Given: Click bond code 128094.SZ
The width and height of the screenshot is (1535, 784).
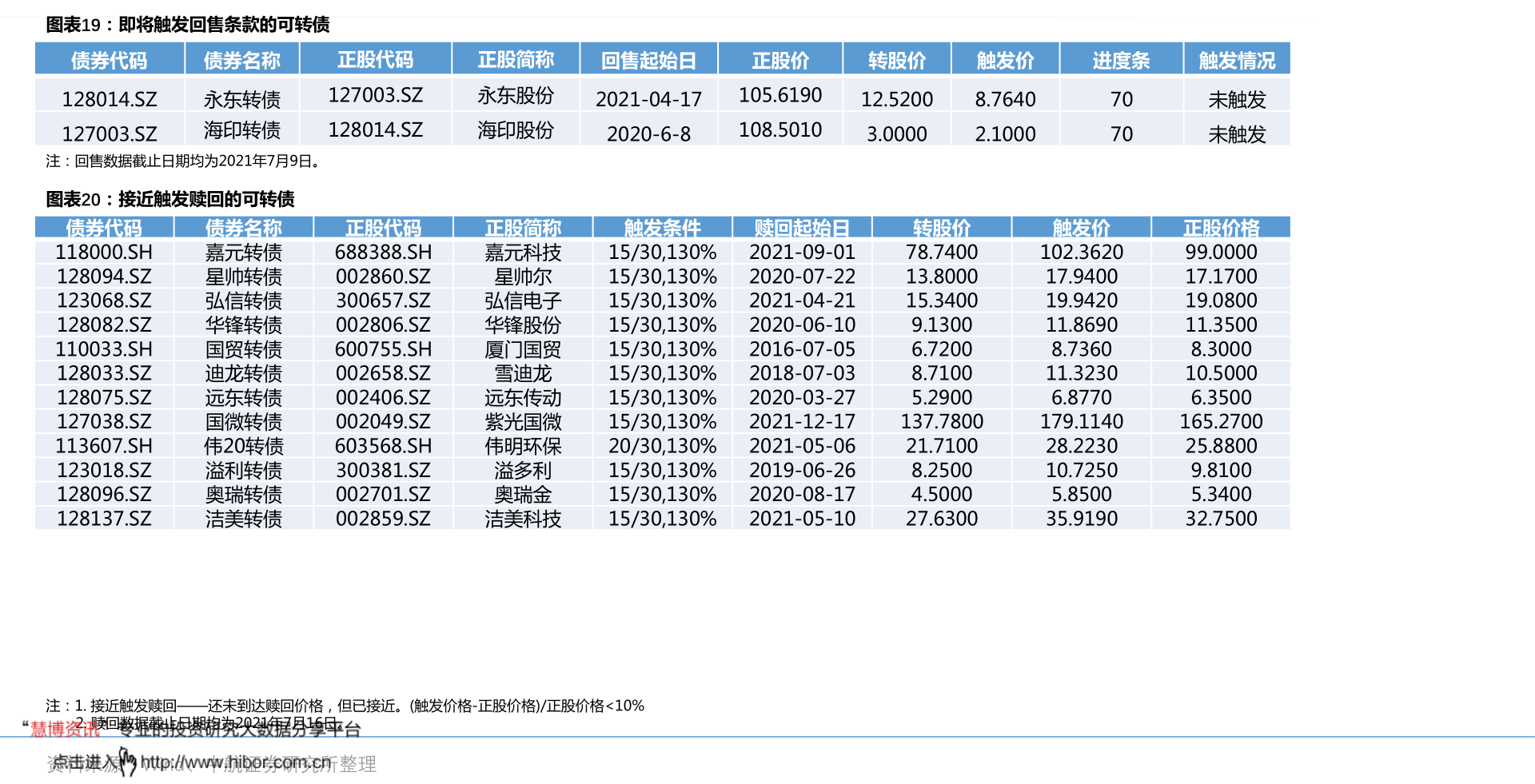Looking at the screenshot, I should click(x=104, y=277).
